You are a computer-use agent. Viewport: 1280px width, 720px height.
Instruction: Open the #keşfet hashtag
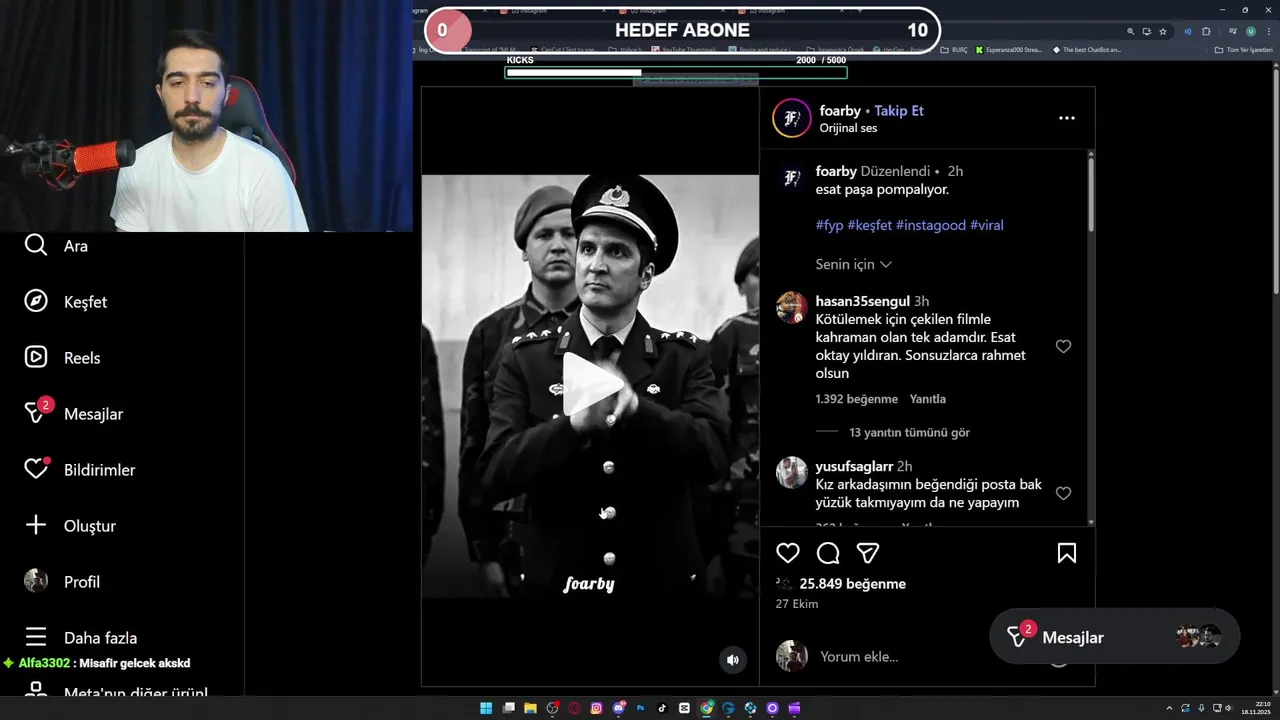[x=869, y=225]
